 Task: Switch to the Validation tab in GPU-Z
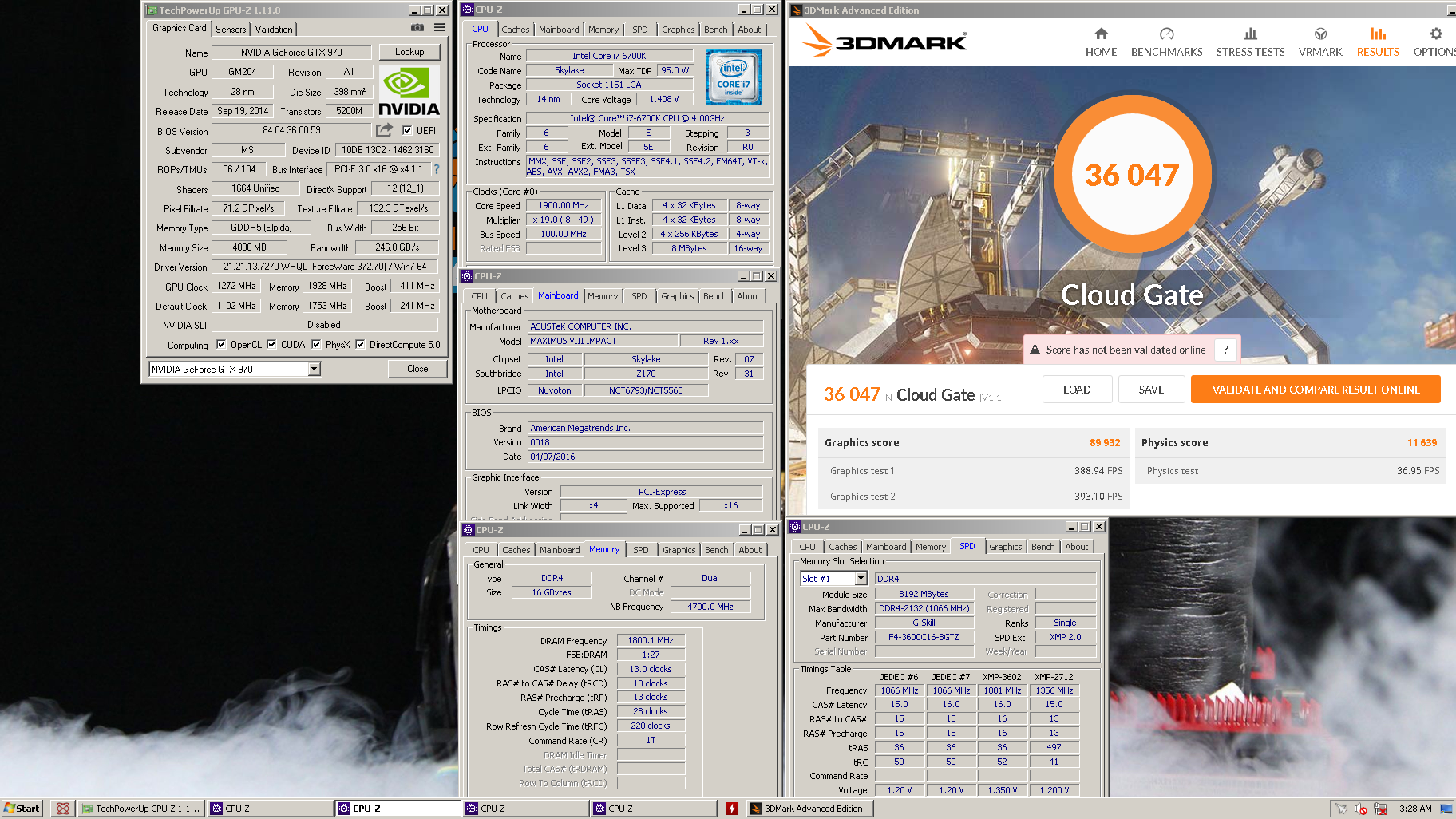coord(274,30)
